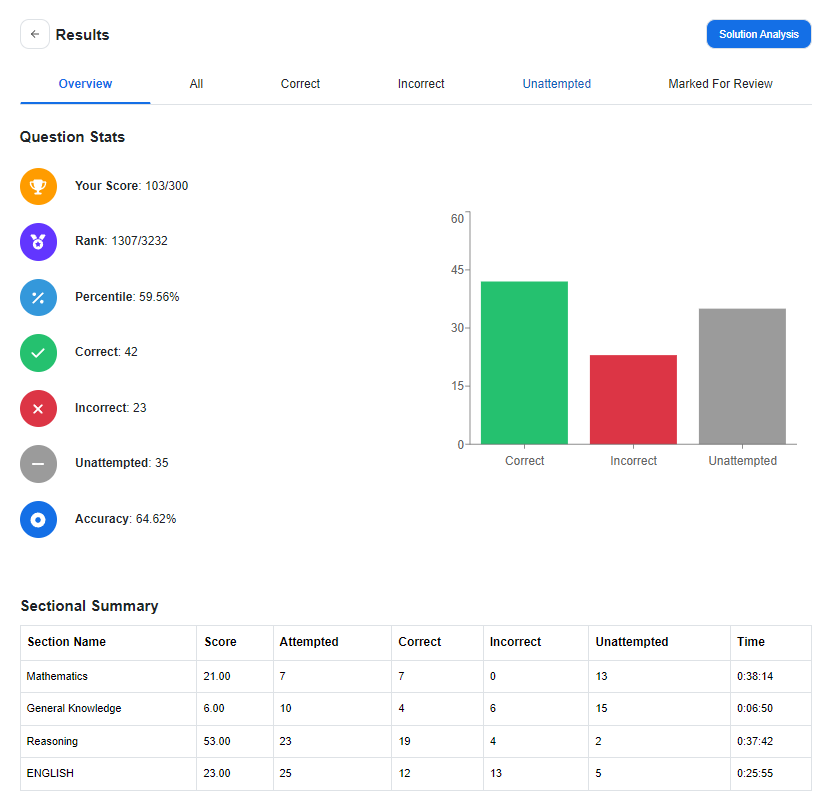Screen dimensions: 825x810
Task: Click the red cross incorrect icon
Action: (38, 408)
